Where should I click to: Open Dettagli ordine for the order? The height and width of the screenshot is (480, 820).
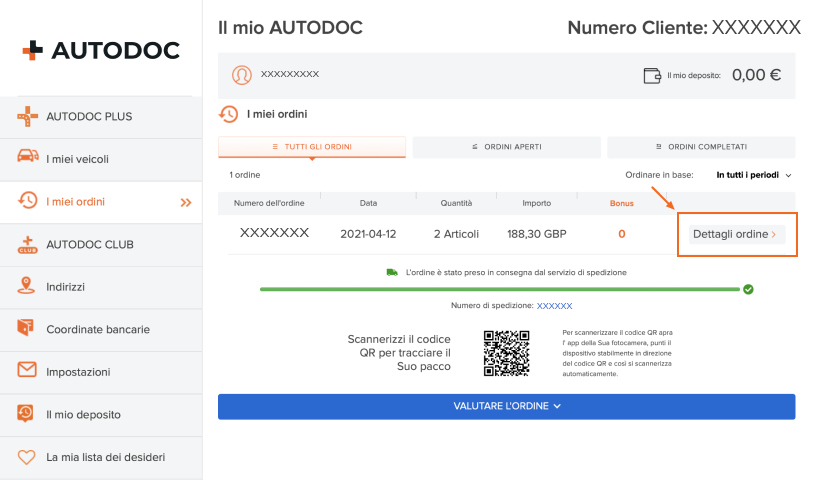[736, 234]
